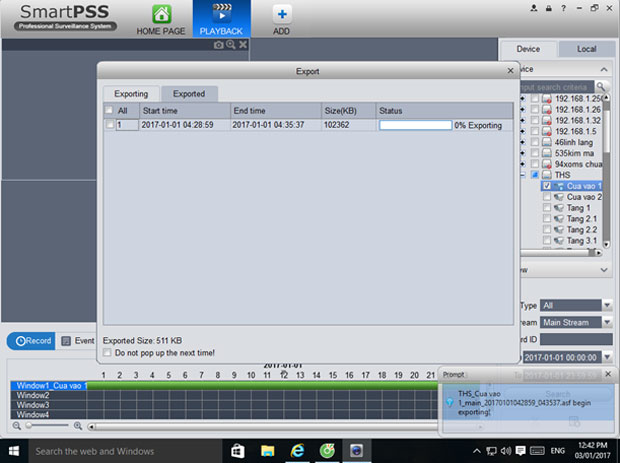Click the Card ID input field
The height and width of the screenshot is (463, 620).
click(x=576, y=339)
